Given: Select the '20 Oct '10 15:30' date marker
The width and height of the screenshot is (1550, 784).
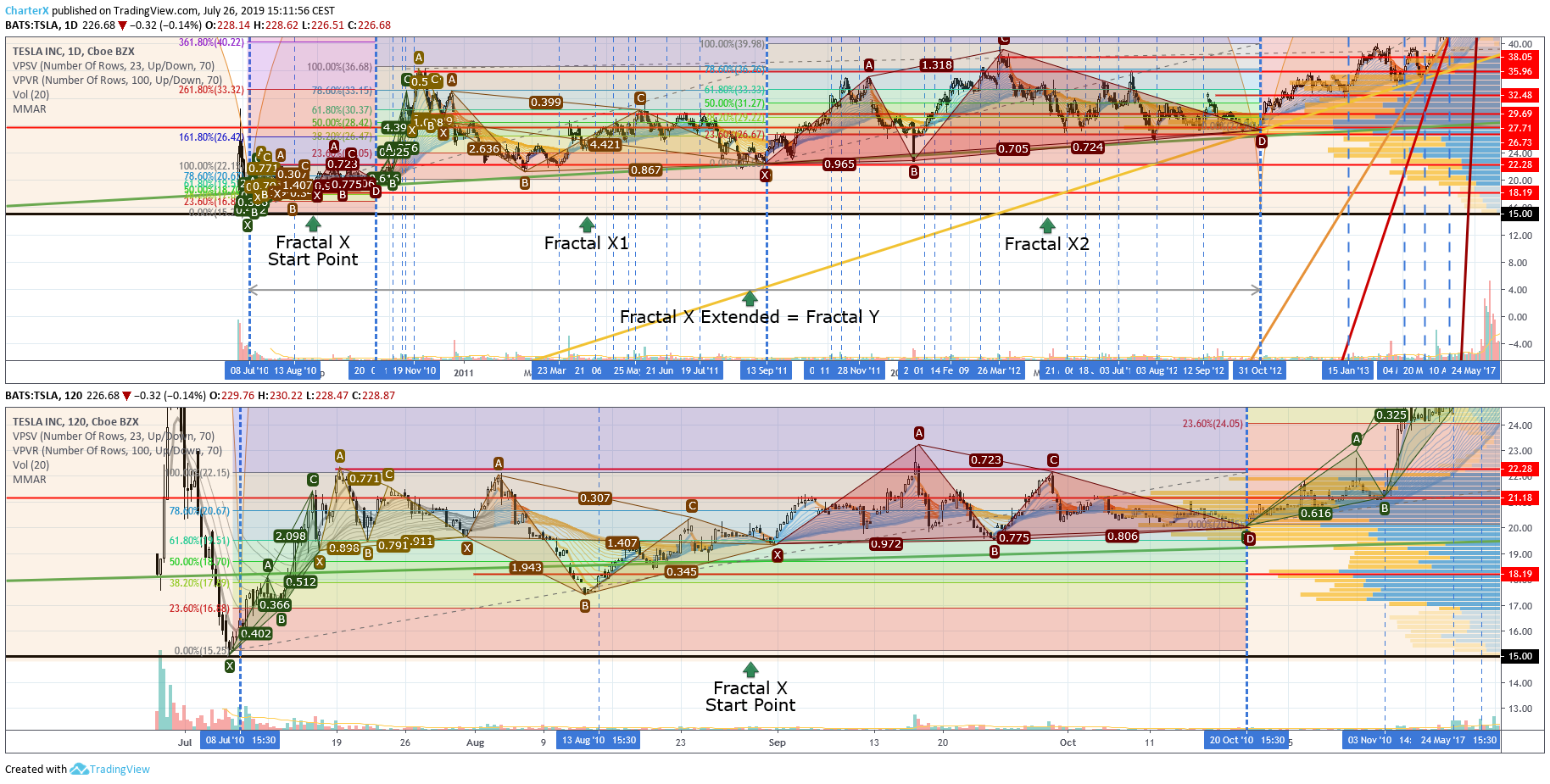Looking at the screenshot, I should click(x=1246, y=740).
